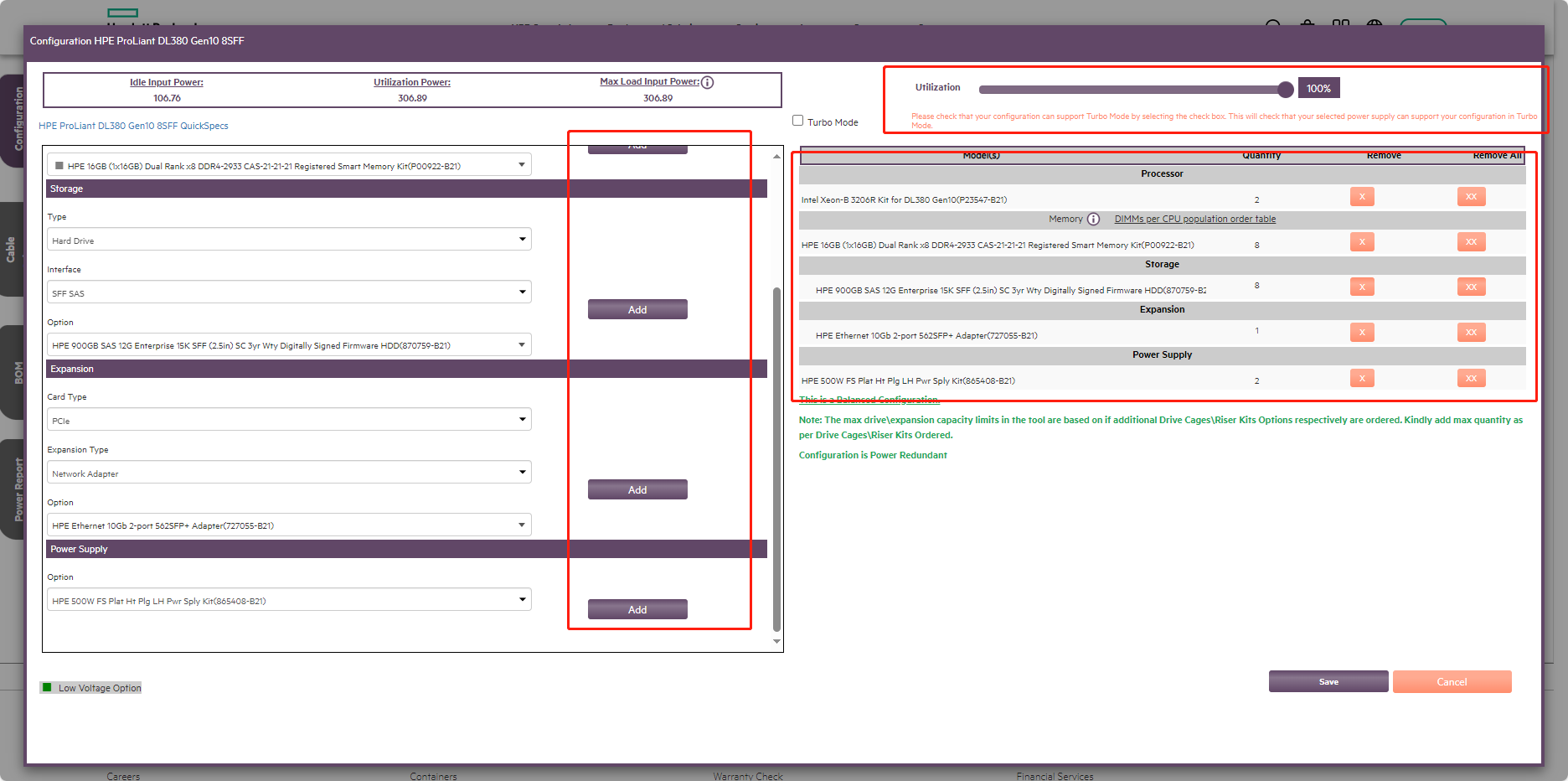Cancel the configuration dialog
Screen dimensions: 1568x781
(x=1452, y=681)
